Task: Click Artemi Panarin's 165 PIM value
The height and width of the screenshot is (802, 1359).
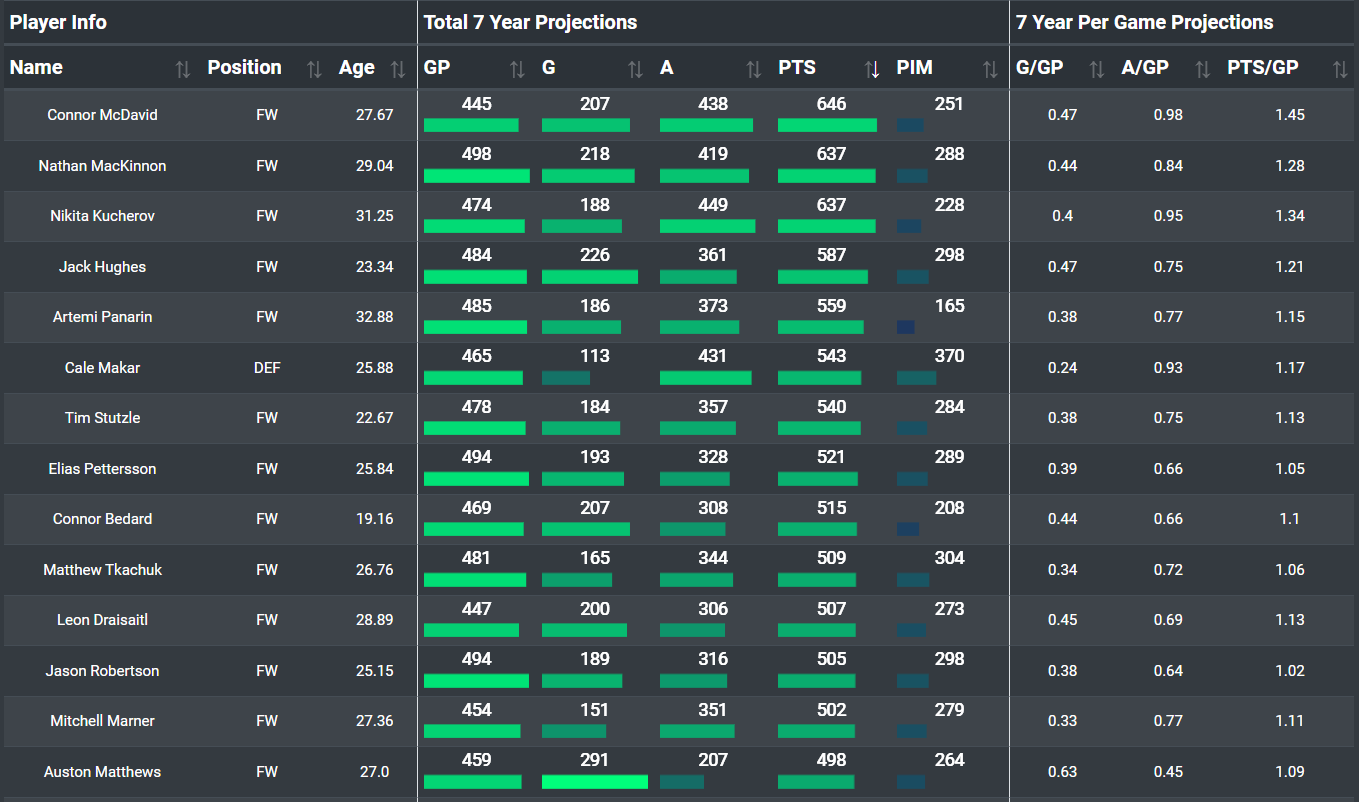Action: point(950,306)
